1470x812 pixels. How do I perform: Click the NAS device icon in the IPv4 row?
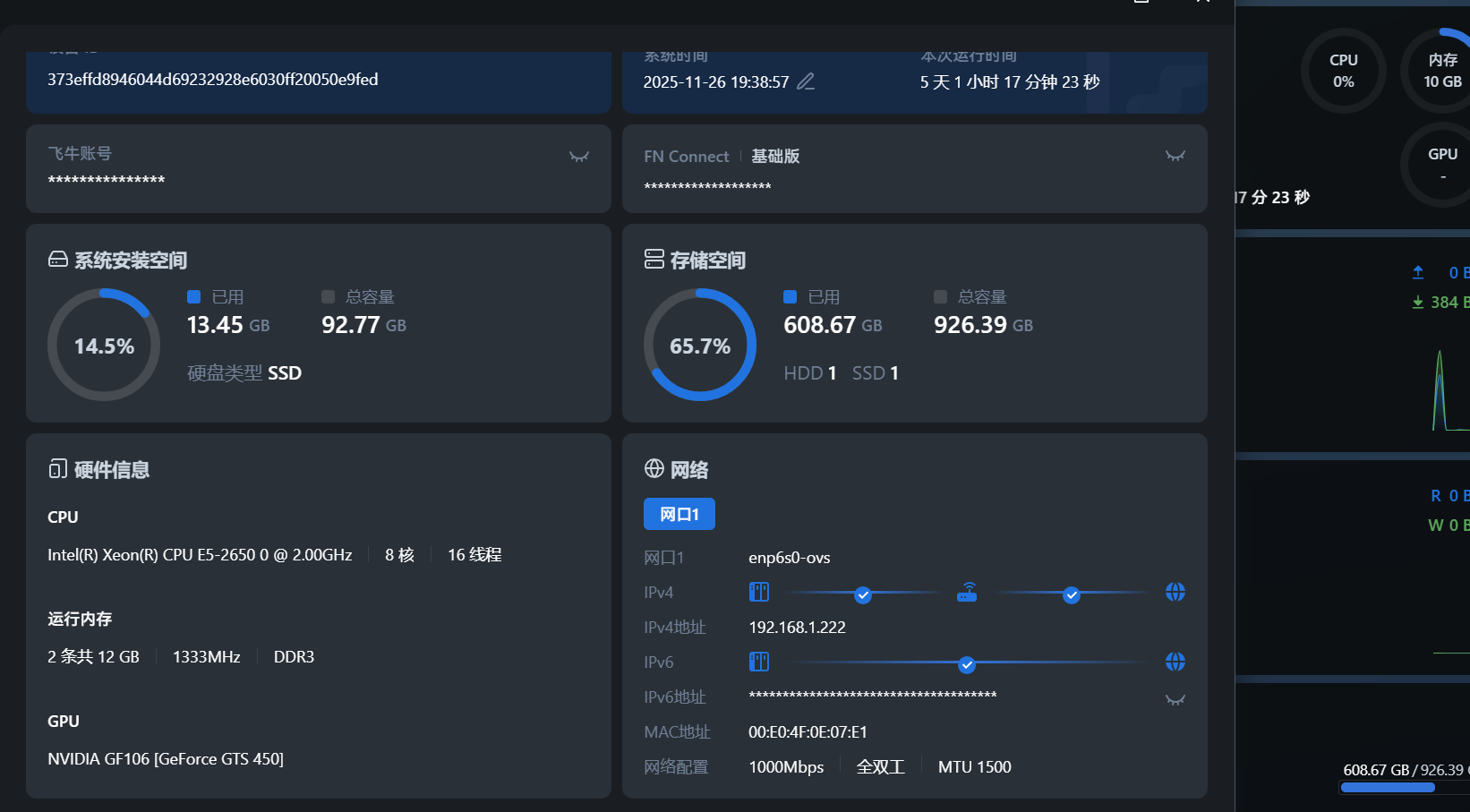pyautogui.click(x=759, y=592)
